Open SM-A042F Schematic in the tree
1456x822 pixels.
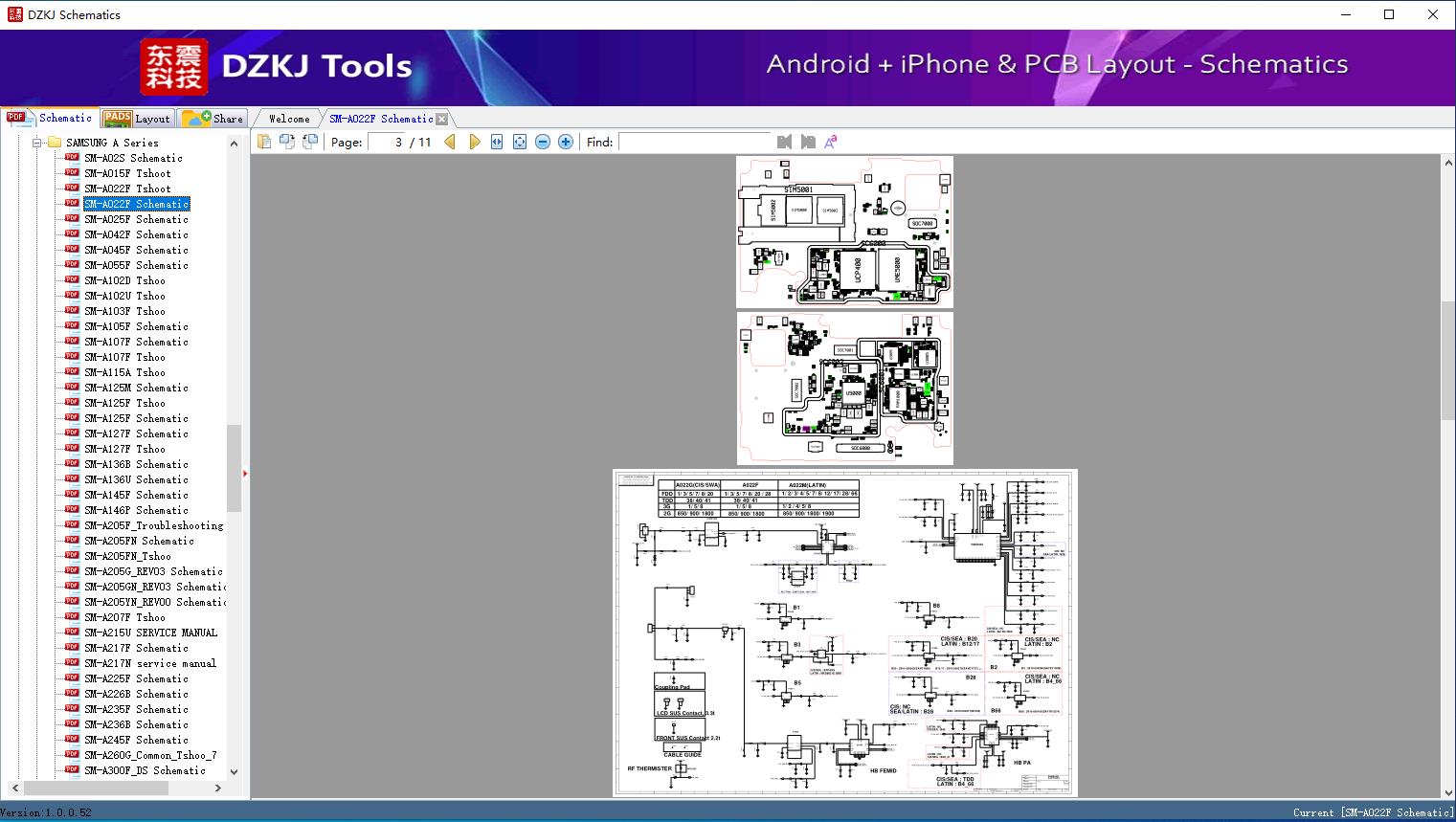click(136, 234)
